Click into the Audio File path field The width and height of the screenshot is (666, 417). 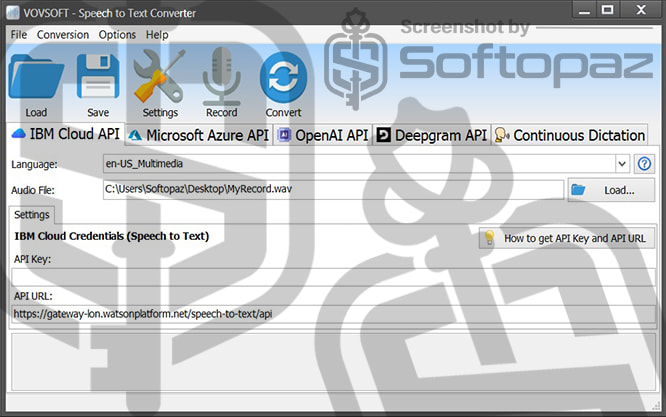click(333, 189)
